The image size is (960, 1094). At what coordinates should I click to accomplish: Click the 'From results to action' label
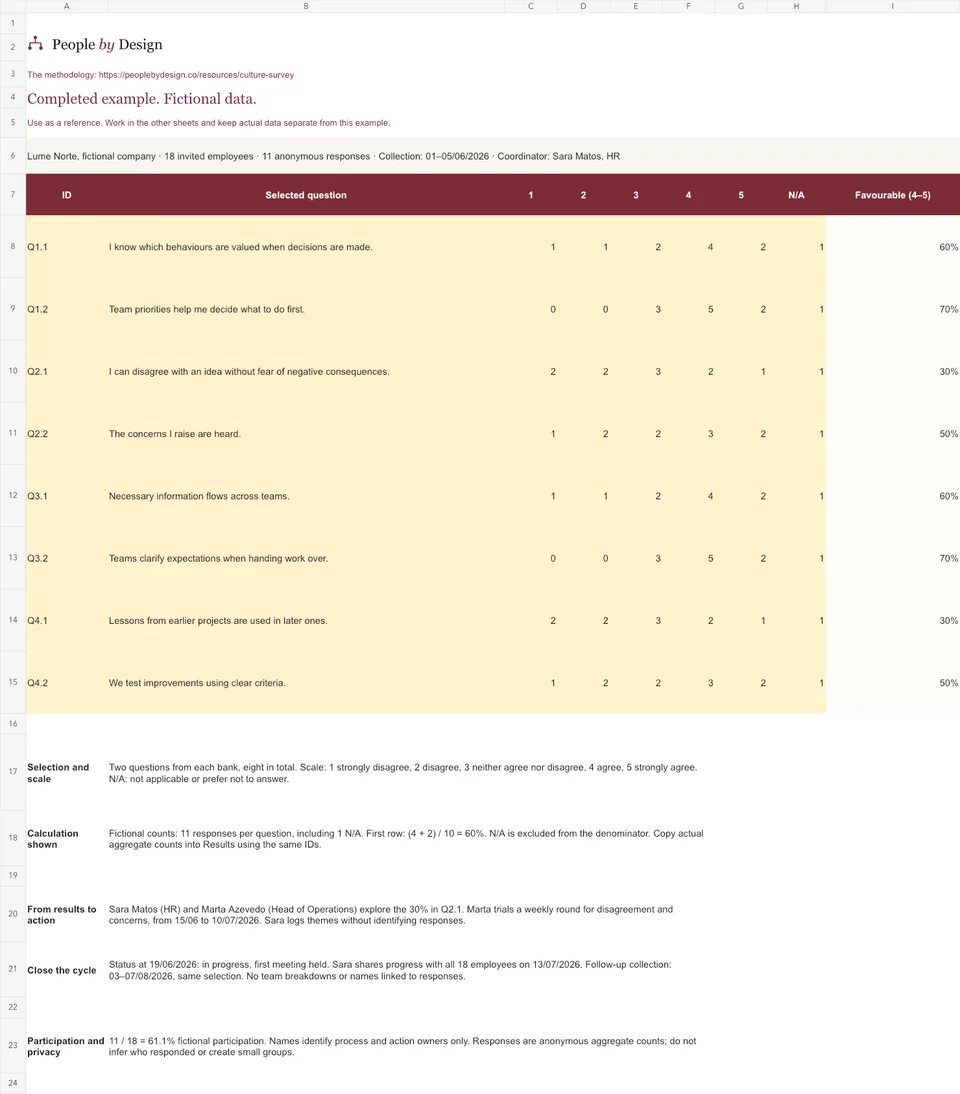pos(62,915)
